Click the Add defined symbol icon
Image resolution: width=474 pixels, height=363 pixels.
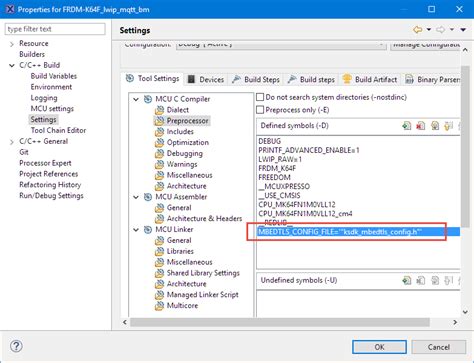407,126
